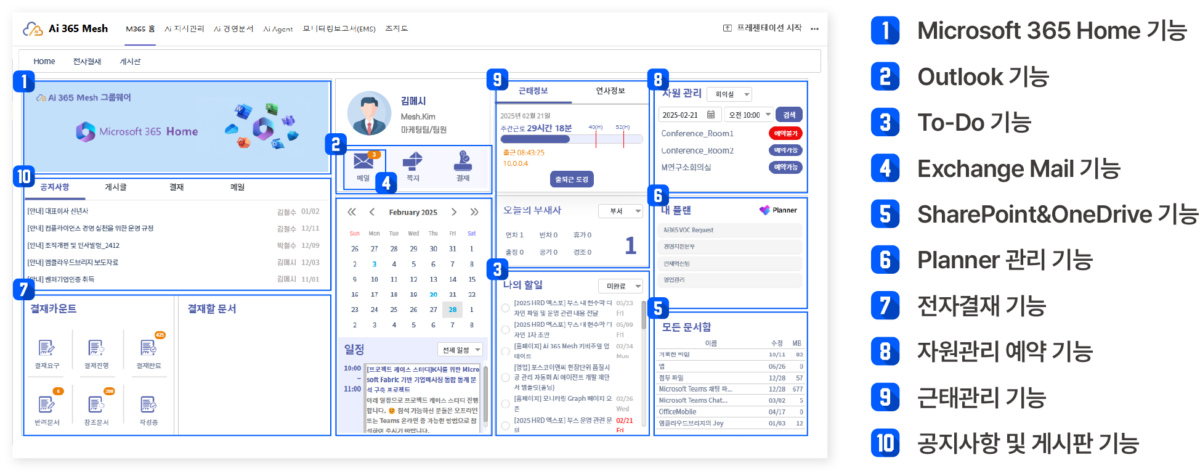Open the 결재 stamp icon
1200x476 pixels.
coord(462,161)
